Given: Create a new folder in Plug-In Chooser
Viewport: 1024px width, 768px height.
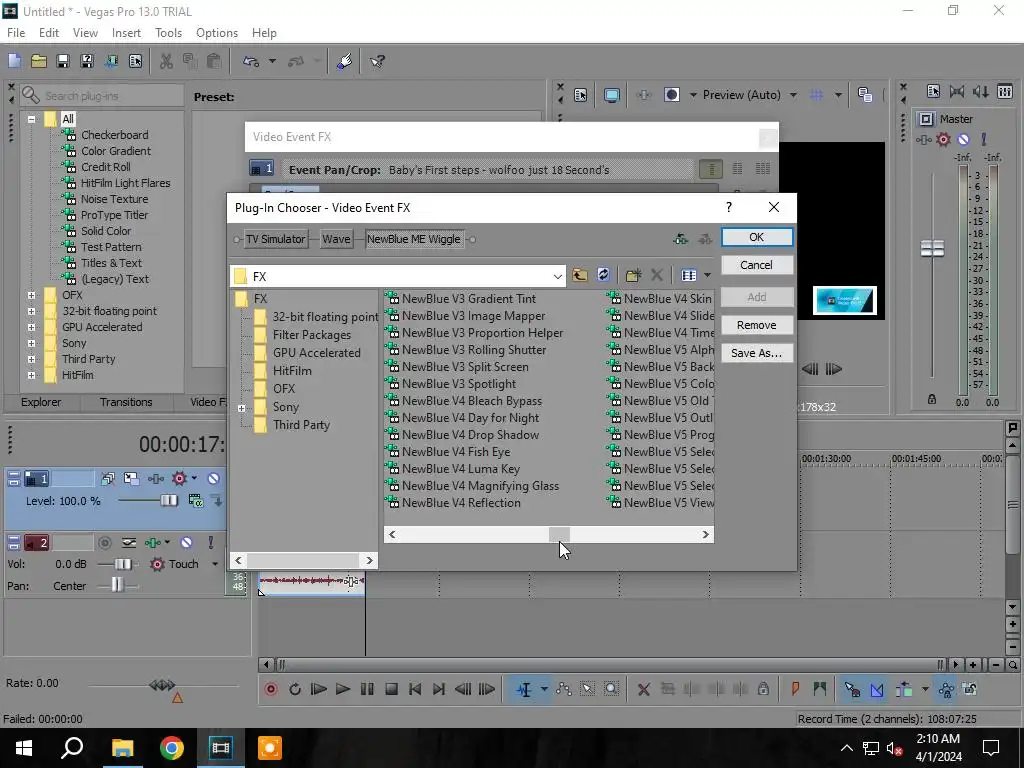Looking at the screenshot, I should pos(633,275).
